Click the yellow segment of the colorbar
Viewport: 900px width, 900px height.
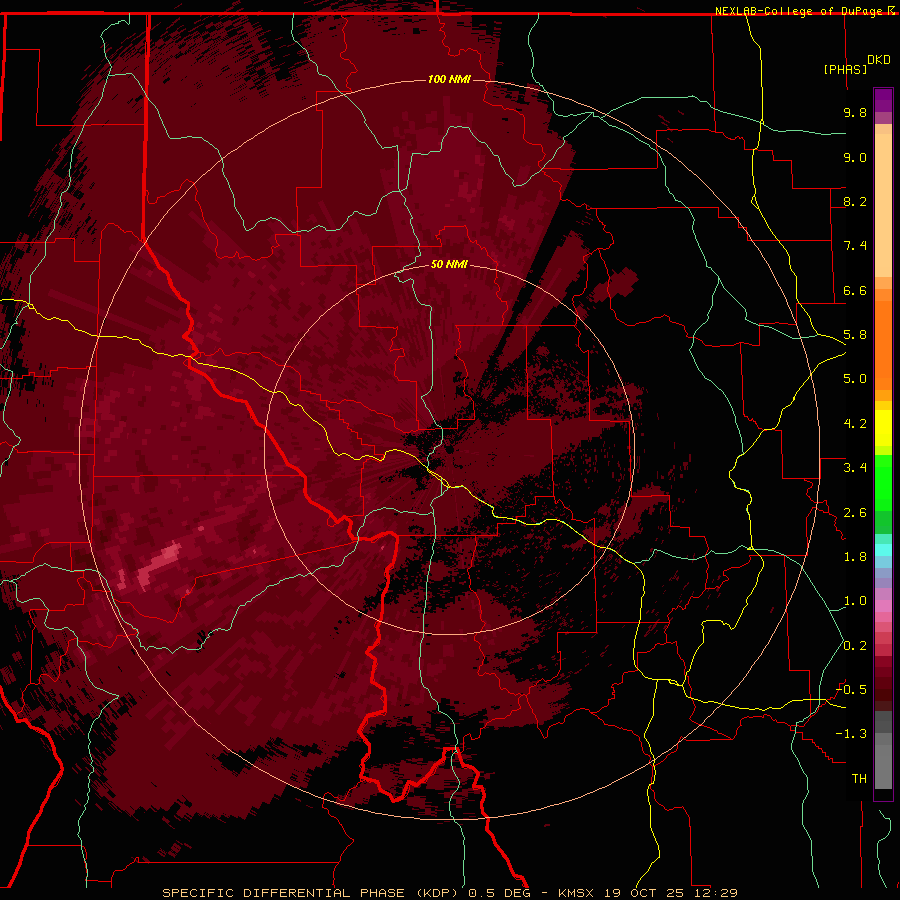click(883, 428)
